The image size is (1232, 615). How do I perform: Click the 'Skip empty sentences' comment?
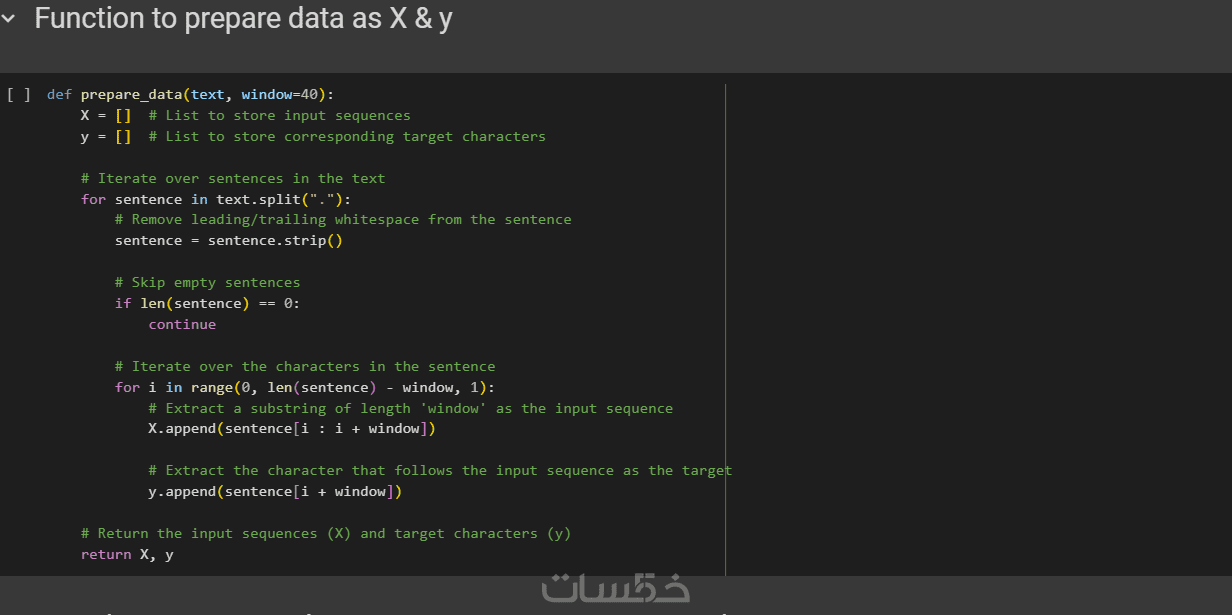[207, 283]
